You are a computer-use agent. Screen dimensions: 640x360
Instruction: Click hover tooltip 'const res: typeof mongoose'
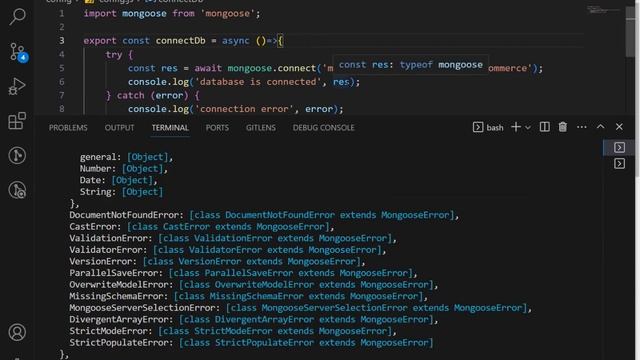click(x=411, y=65)
